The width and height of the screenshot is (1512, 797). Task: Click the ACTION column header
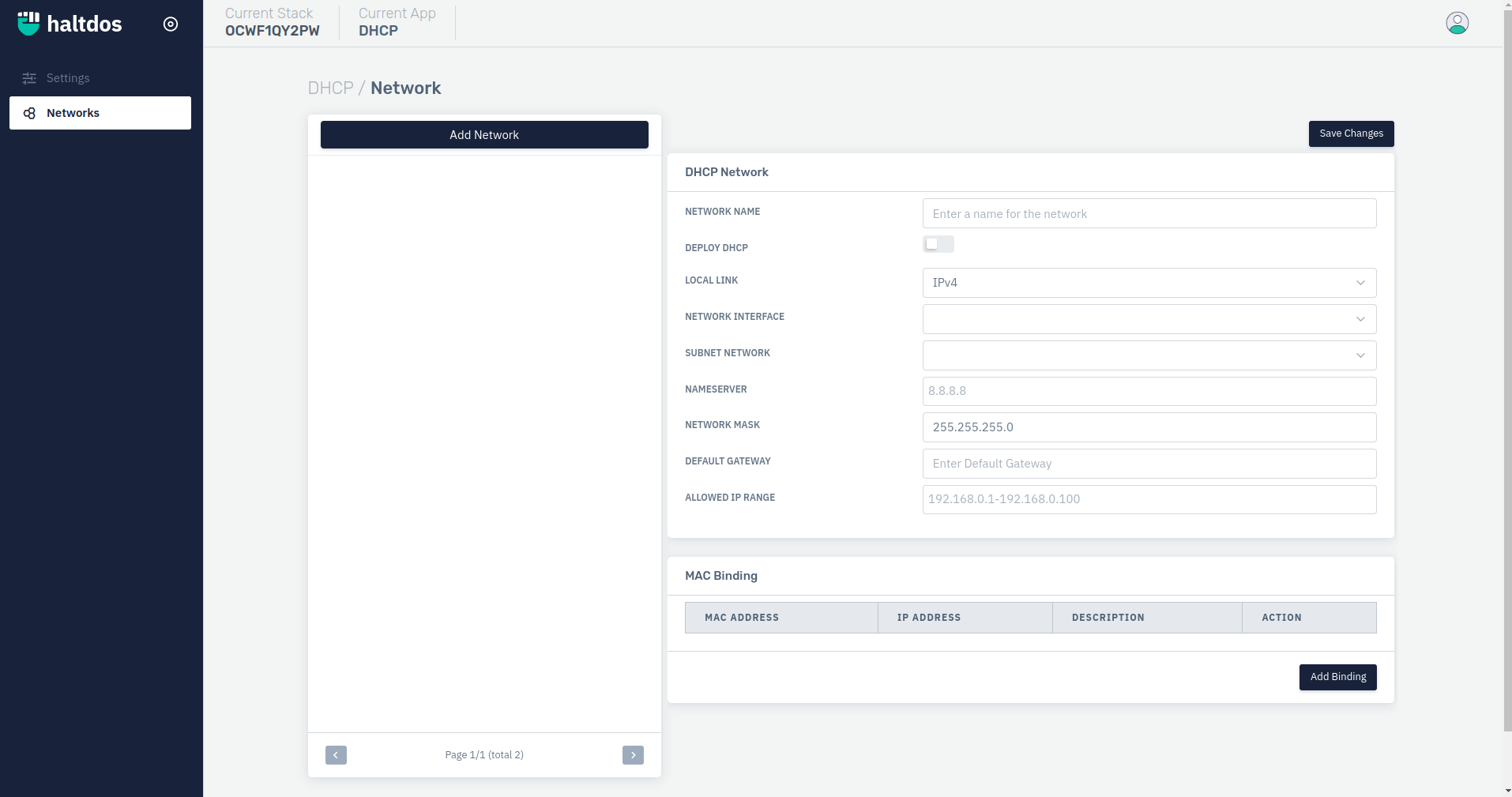point(1309,618)
